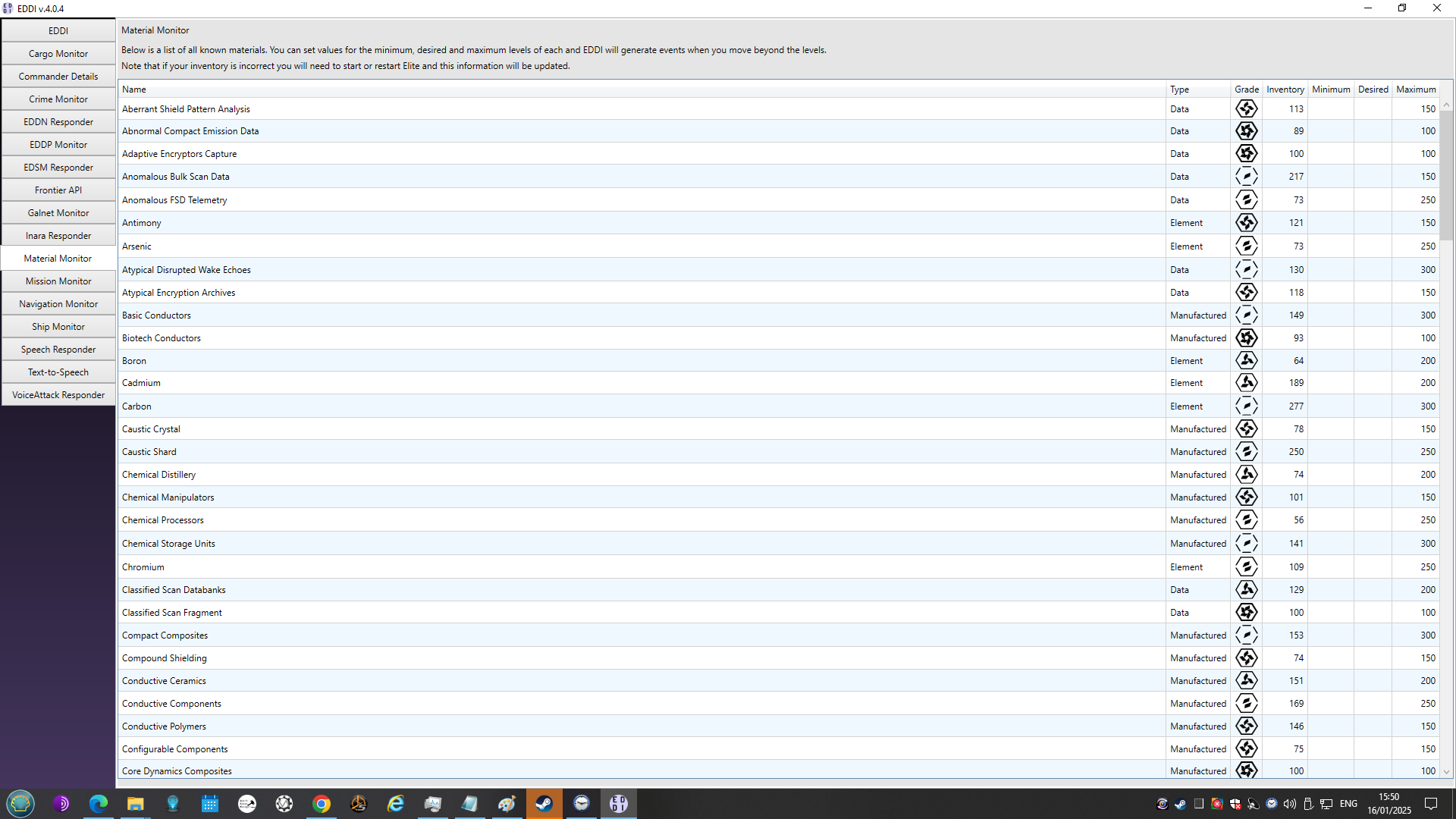Open the Cargo Monitor tab
The height and width of the screenshot is (819, 1456).
click(58, 53)
